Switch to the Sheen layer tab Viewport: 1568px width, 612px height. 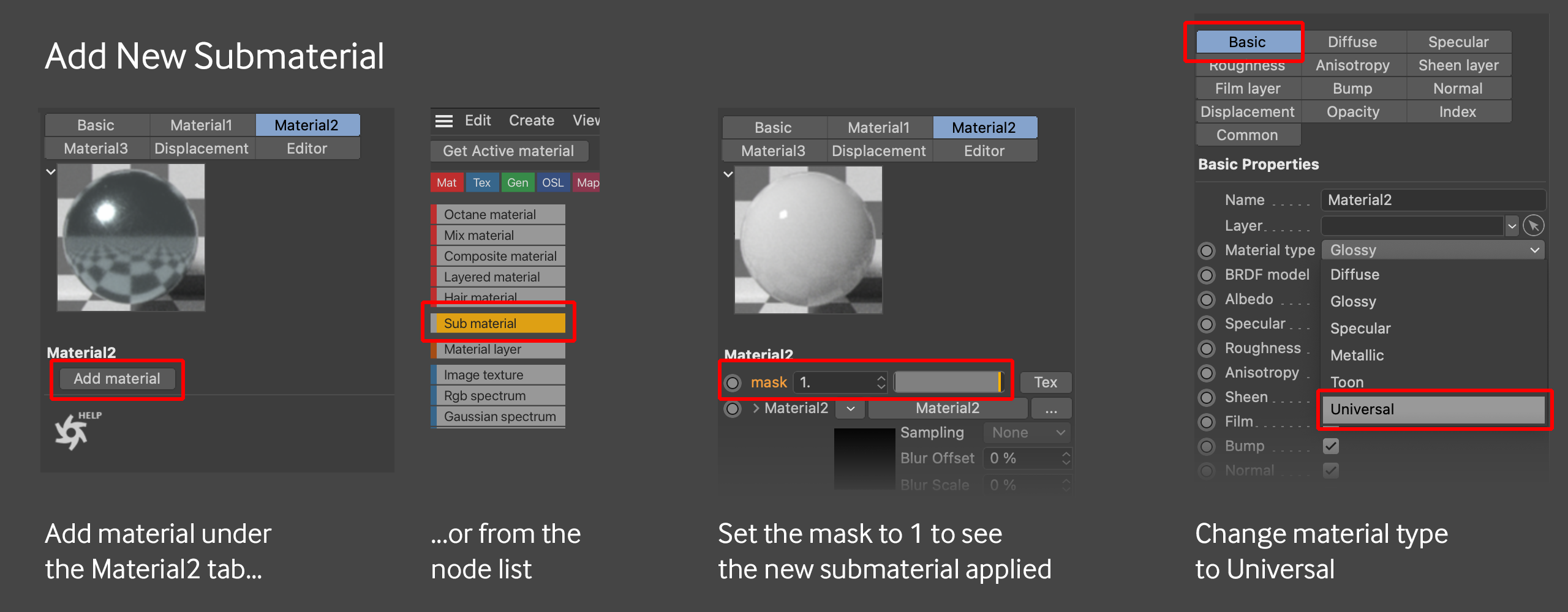coord(1458,65)
